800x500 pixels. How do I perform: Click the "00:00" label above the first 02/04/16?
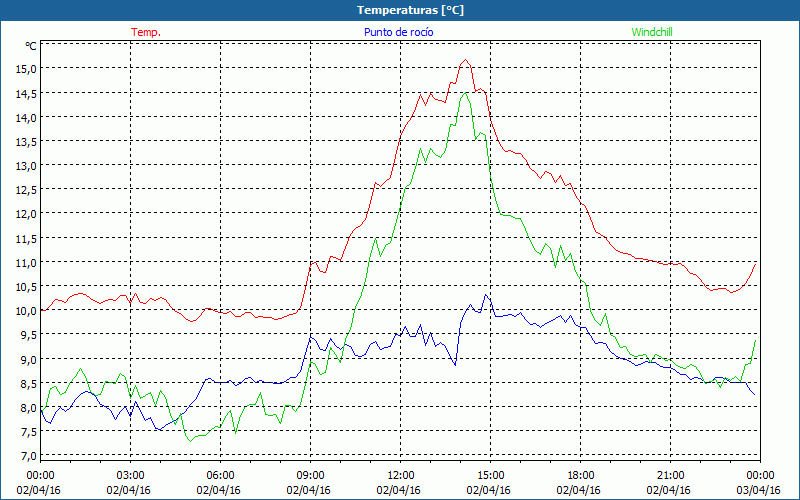tap(40, 476)
